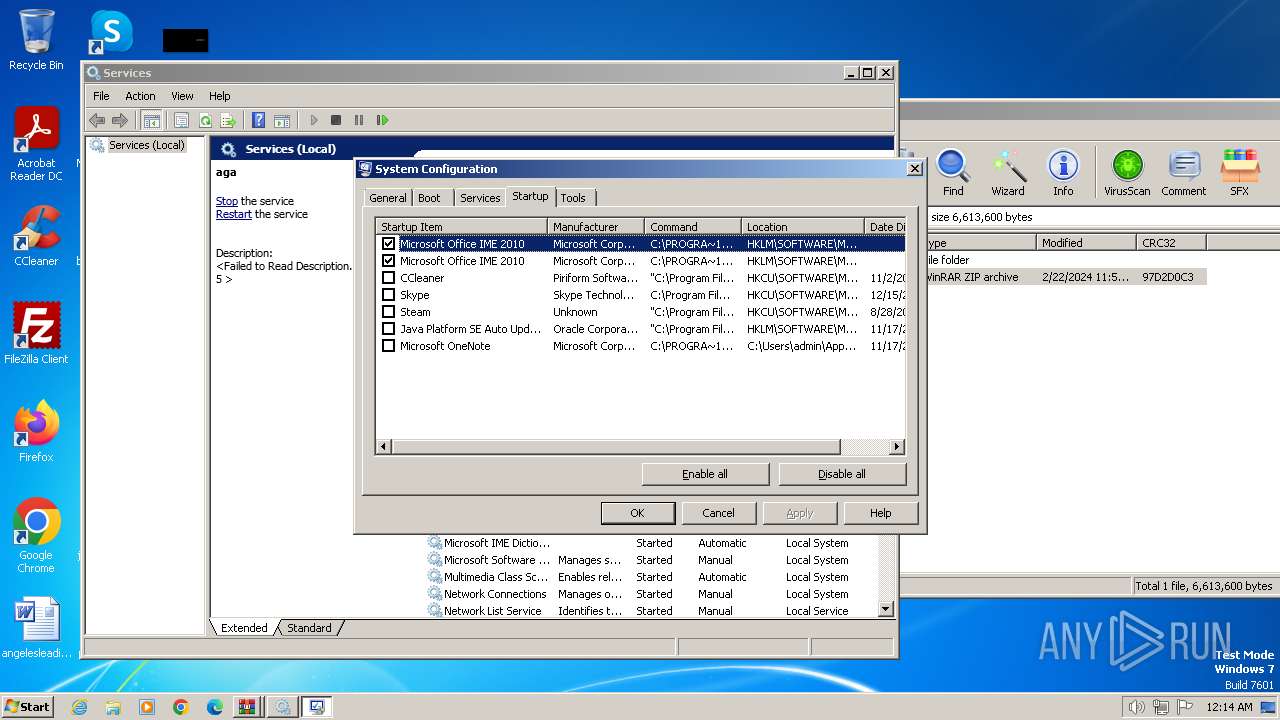
Task: Open the Recycle Bin desktop icon
Action: pyautogui.click(x=36, y=40)
